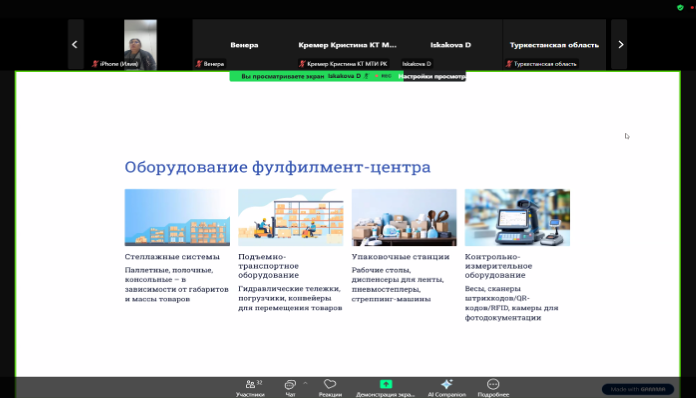696x398 pixels.
Task: Click the Весы, сканеры description text
Action: (x=511, y=303)
